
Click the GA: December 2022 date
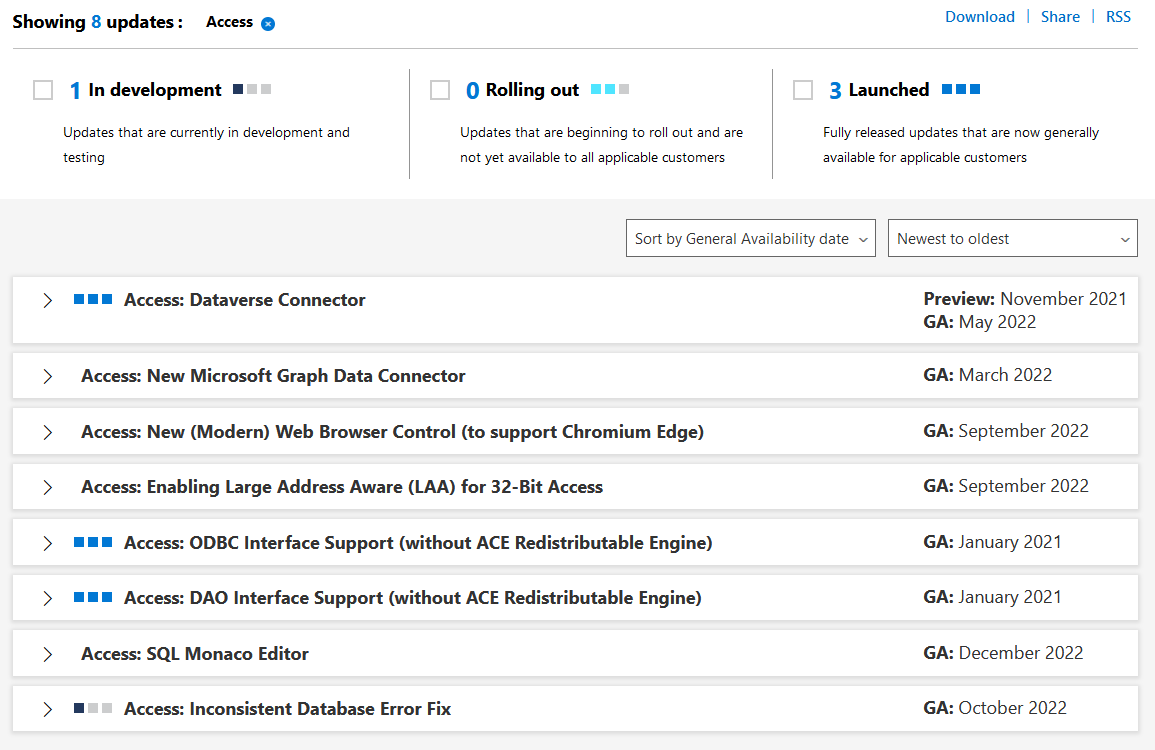click(1003, 653)
